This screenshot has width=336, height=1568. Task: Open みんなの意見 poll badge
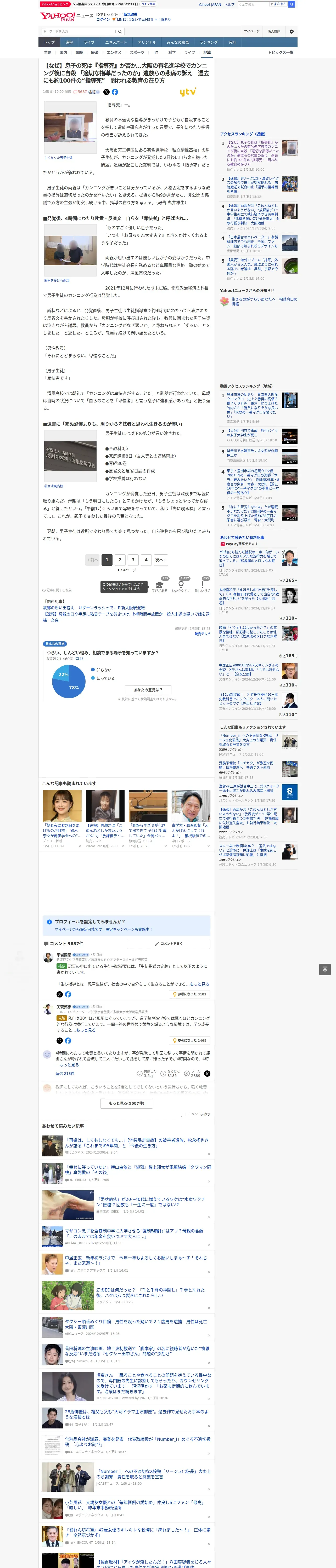55,643
